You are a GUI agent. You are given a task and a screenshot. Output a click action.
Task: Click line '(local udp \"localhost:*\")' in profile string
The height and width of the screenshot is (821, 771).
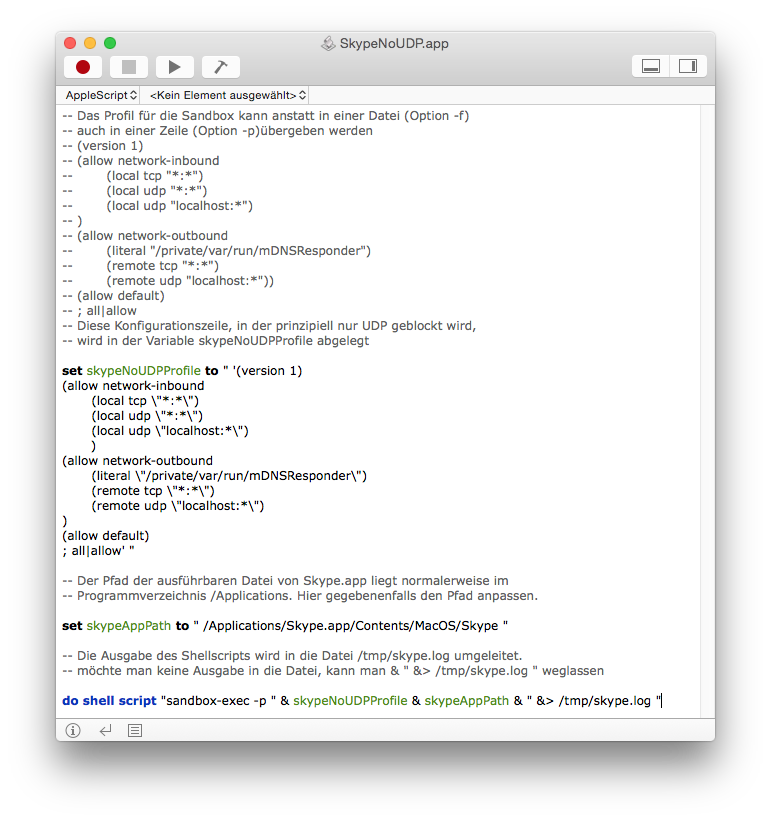click(x=170, y=431)
